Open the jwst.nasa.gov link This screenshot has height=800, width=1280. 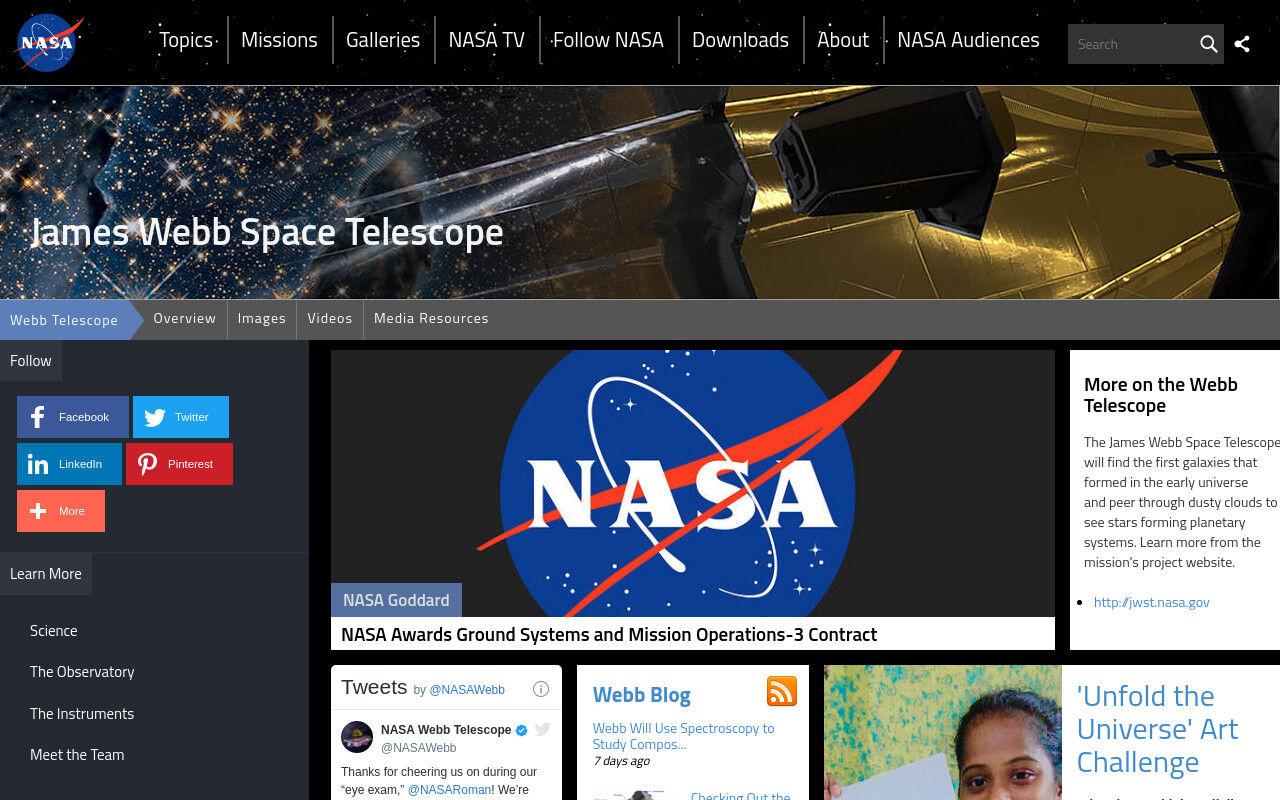click(x=1152, y=602)
